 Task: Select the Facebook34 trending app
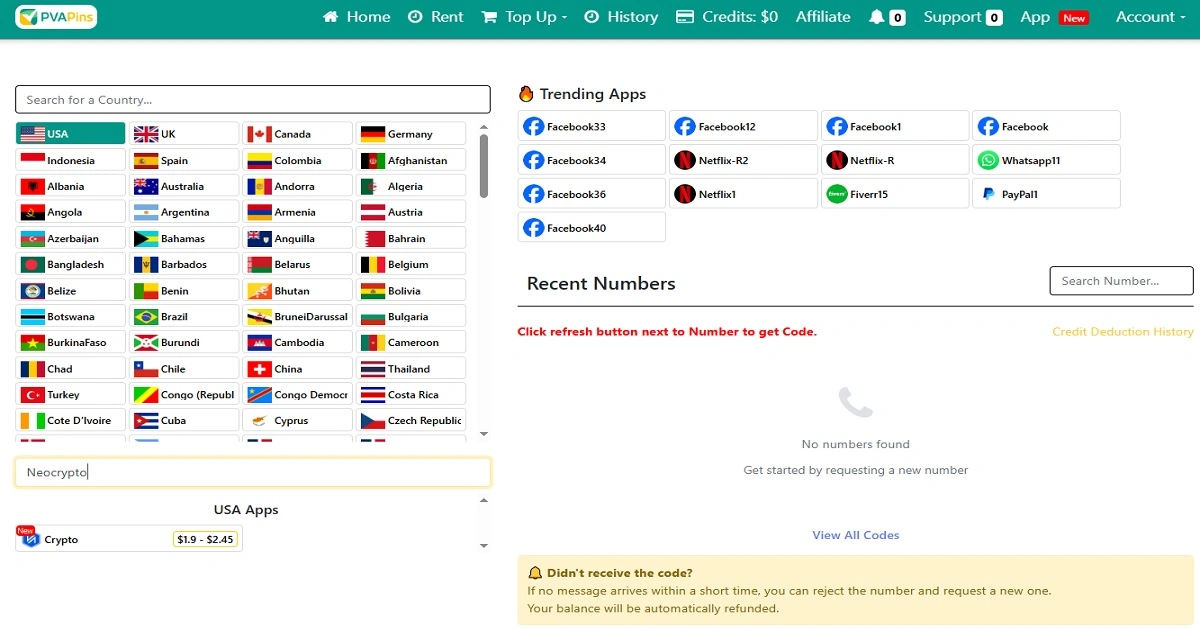pyautogui.click(x=592, y=160)
